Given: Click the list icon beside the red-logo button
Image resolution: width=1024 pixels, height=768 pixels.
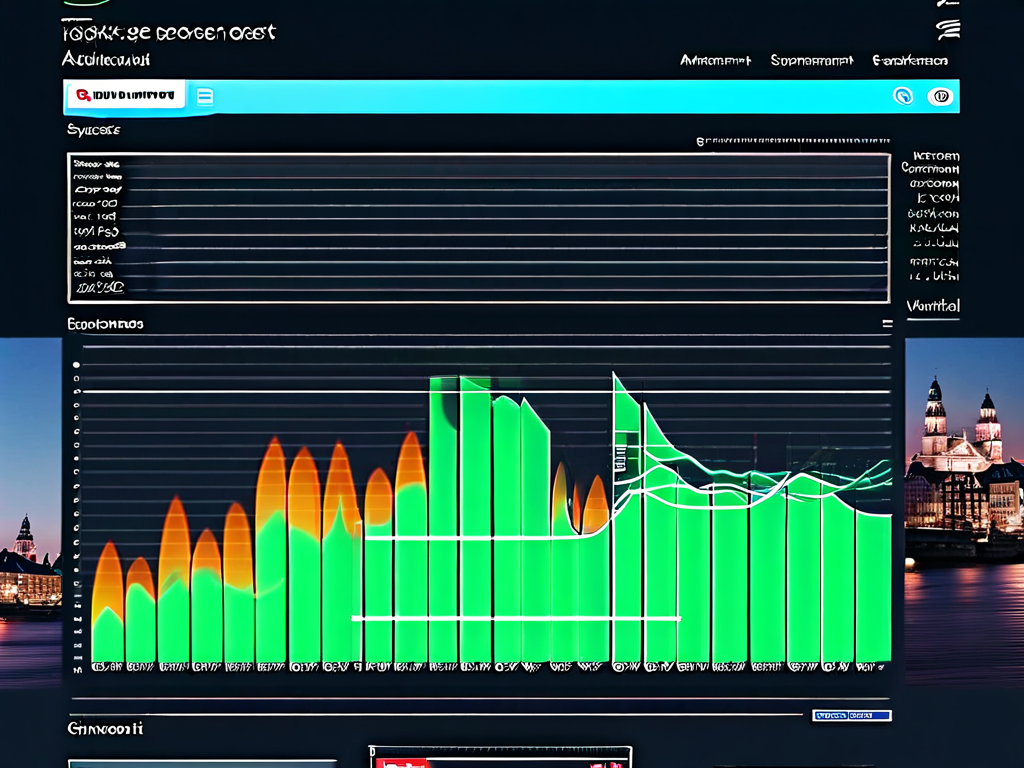Looking at the screenshot, I should [205, 96].
